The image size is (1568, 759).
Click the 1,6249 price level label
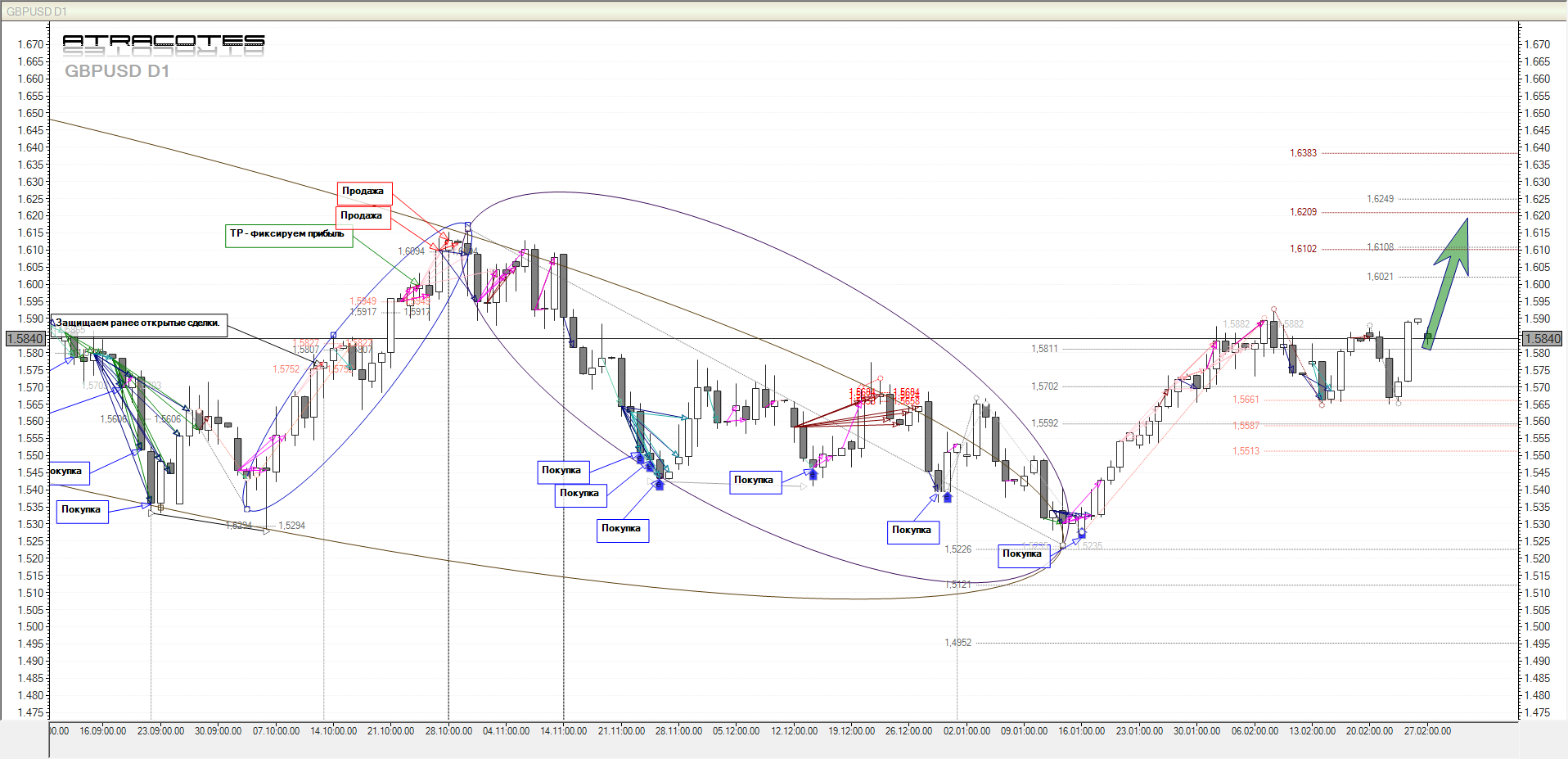(x=1380, y=199)
